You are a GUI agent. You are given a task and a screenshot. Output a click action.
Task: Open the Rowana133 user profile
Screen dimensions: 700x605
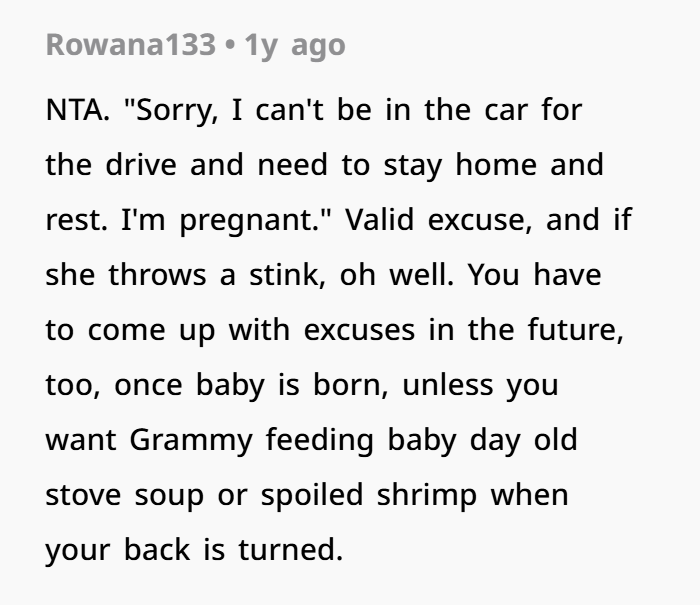[129, 45]
